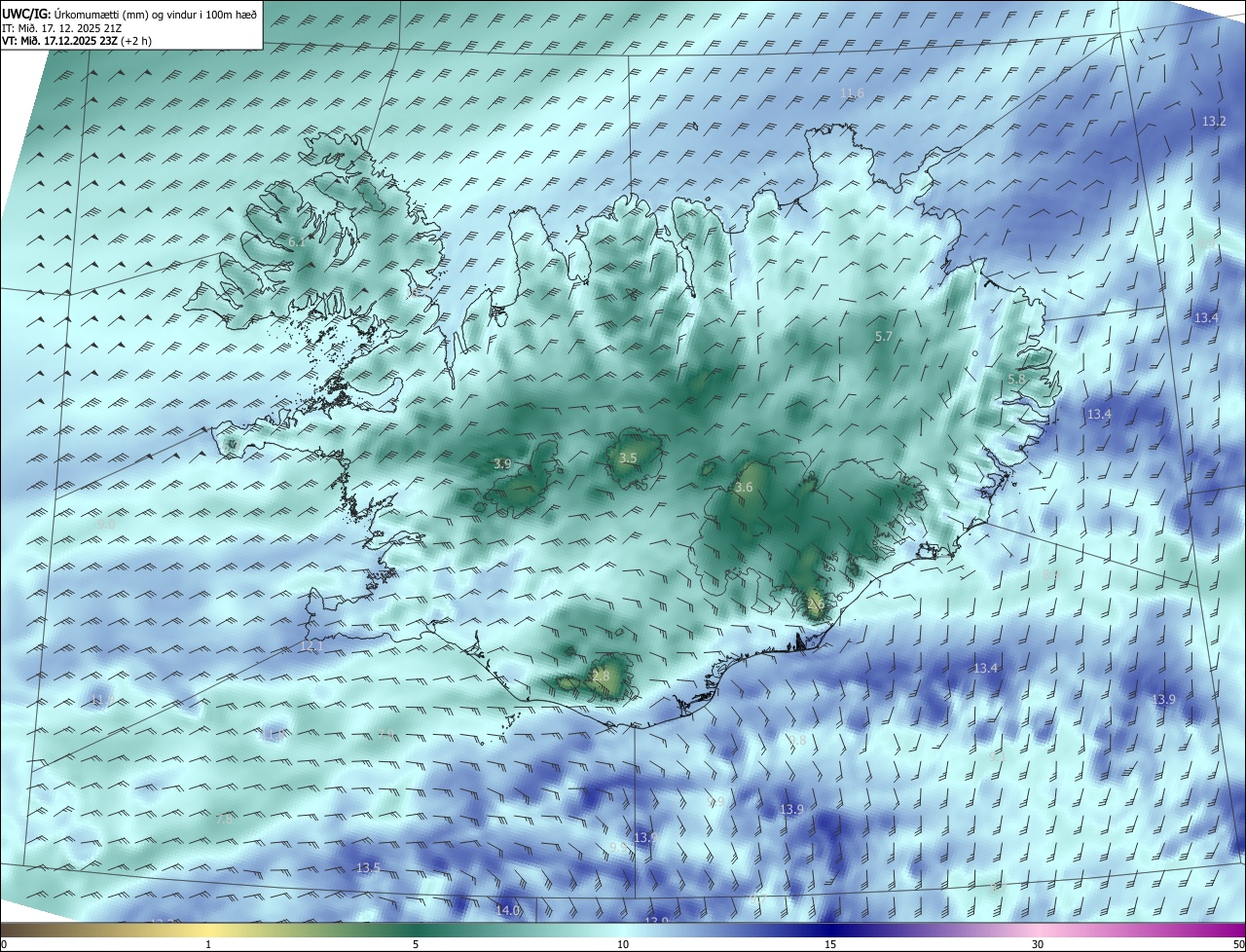Click the 3.5 value over Hofsjökull
This screenshot has height=952, width=1246.
click(628, 458)
